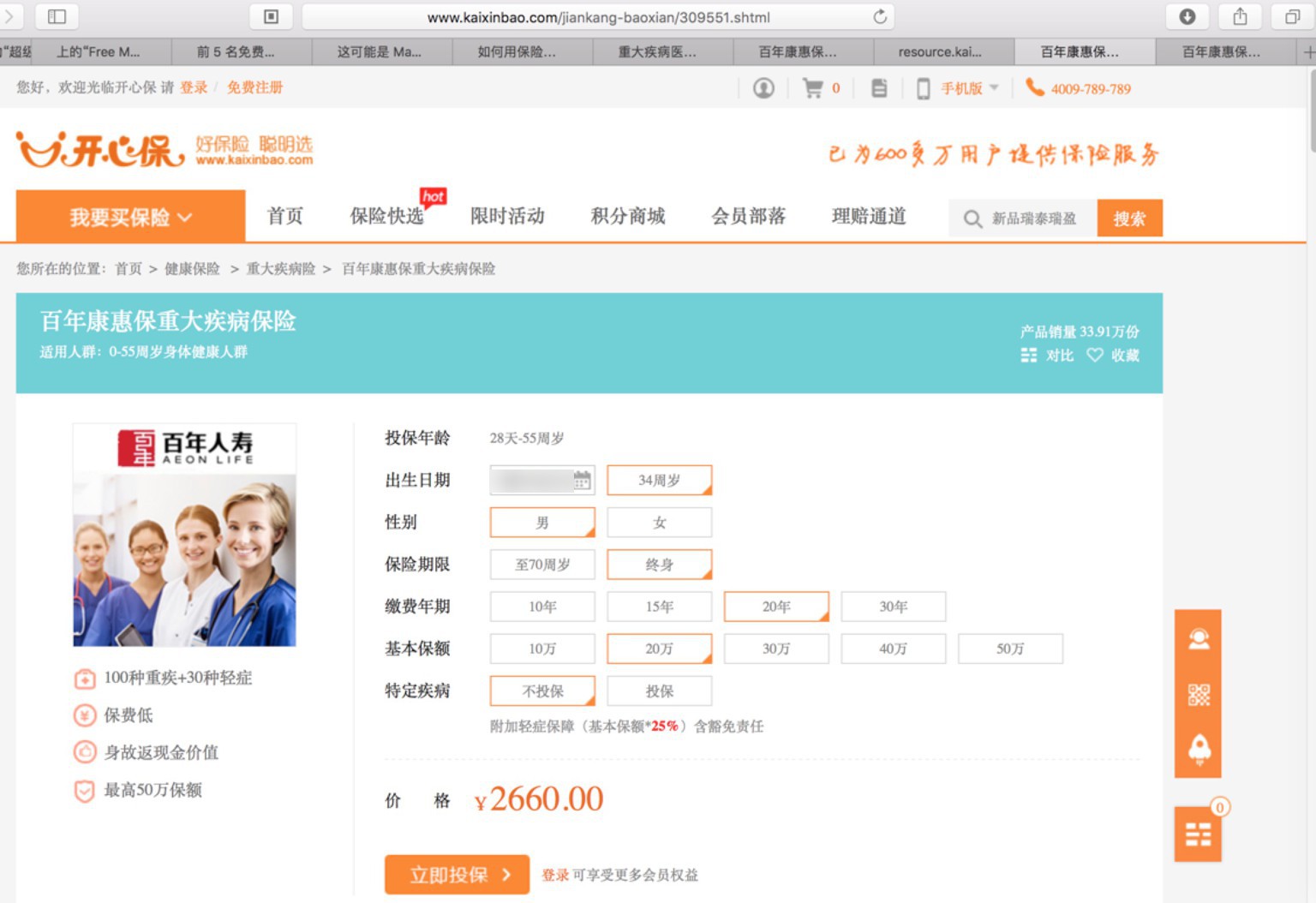Click 登录 link beside 立即投保
1316x903 pixels.
[x=555, y=875]
